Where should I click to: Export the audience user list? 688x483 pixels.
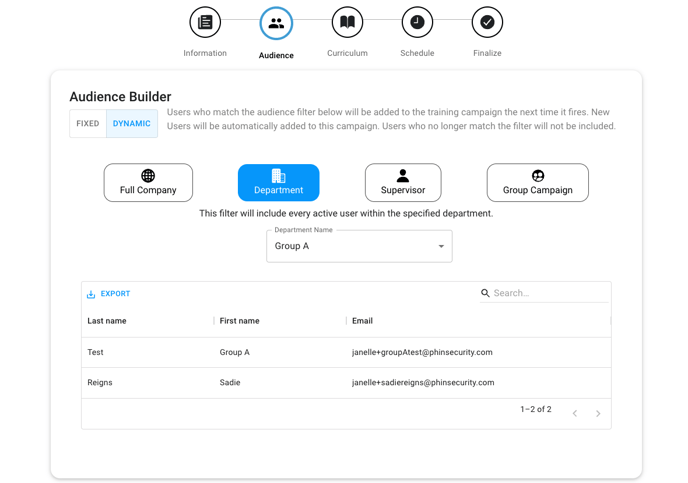pos(109,294)
